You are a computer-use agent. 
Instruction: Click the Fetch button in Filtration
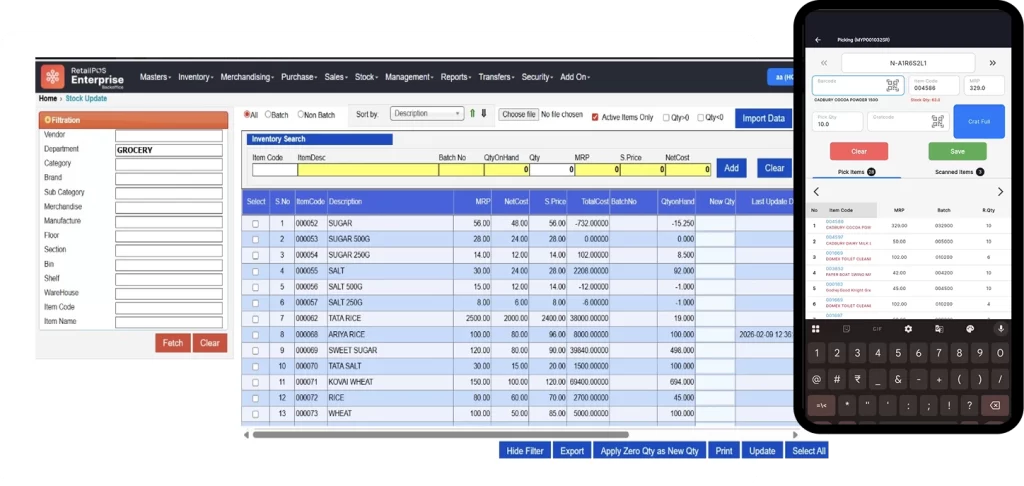coord(173,343)
